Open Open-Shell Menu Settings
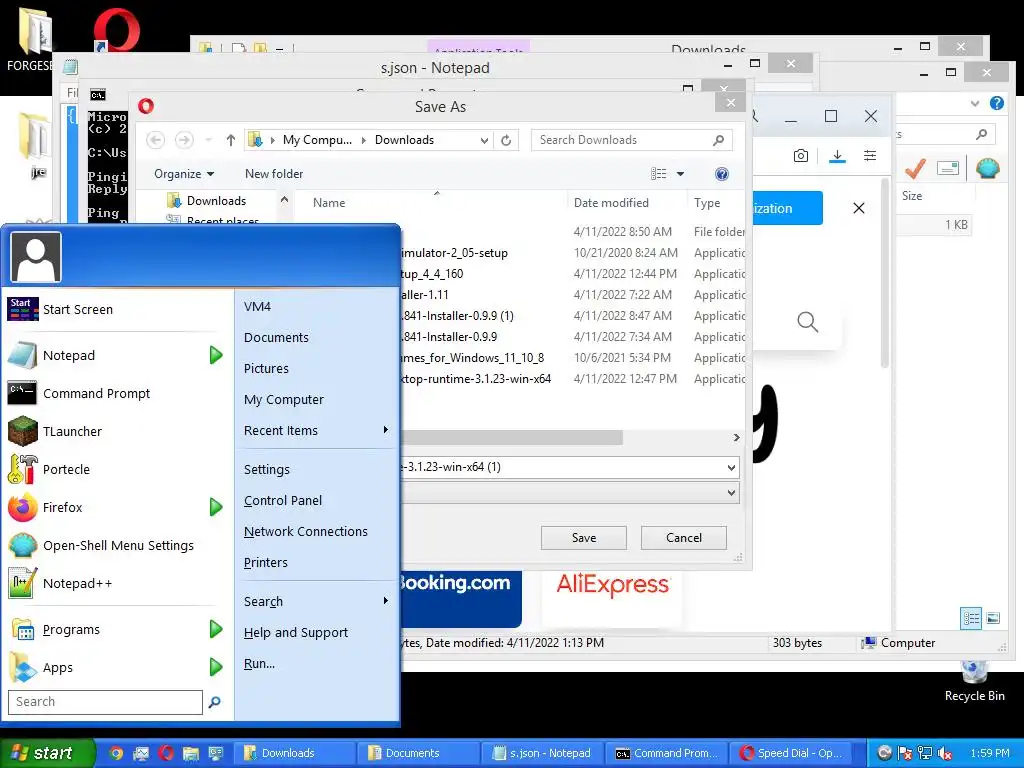The height and width of the screenshot is (768, 1024). pos(118,545)
